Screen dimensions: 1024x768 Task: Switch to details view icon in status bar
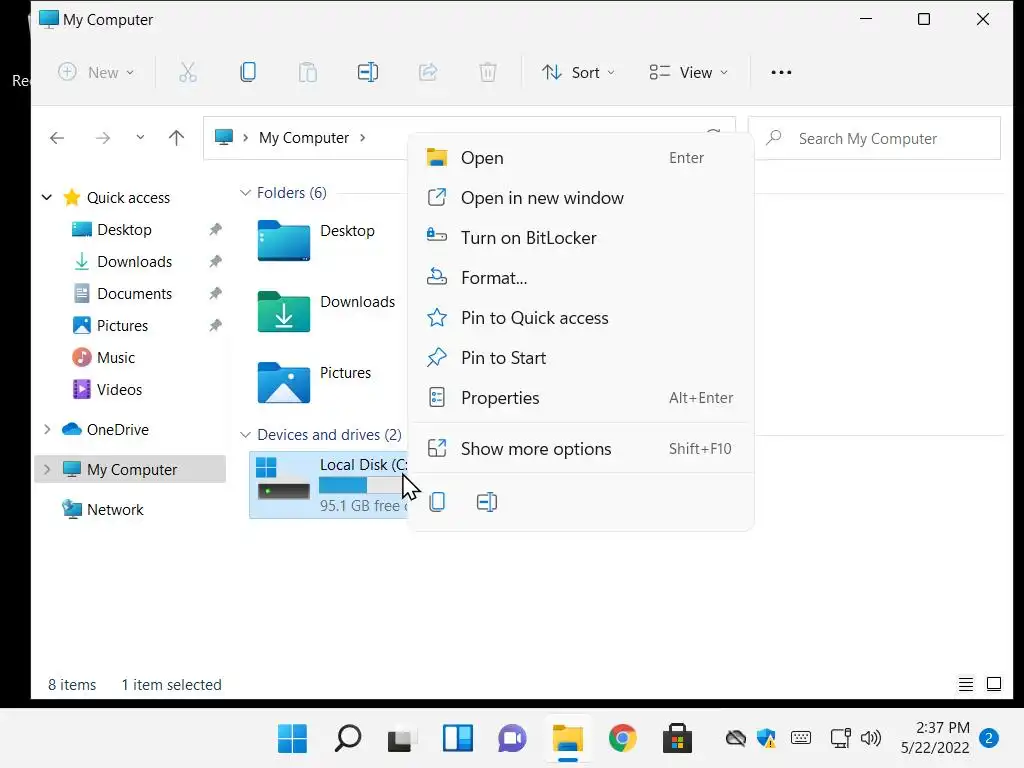coord(965,684)
